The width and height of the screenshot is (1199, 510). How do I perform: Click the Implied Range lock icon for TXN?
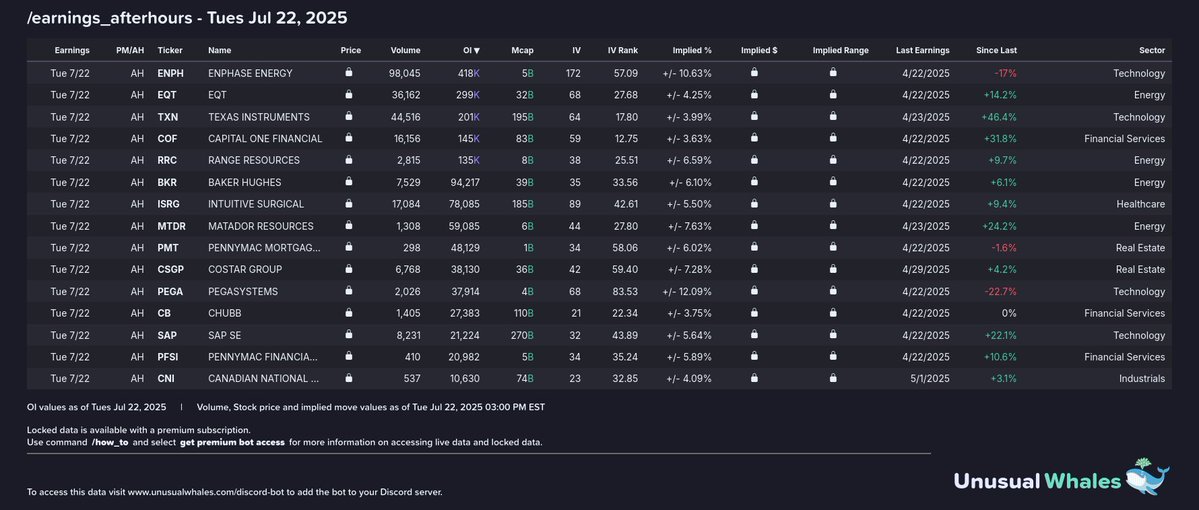coord(833,116)
